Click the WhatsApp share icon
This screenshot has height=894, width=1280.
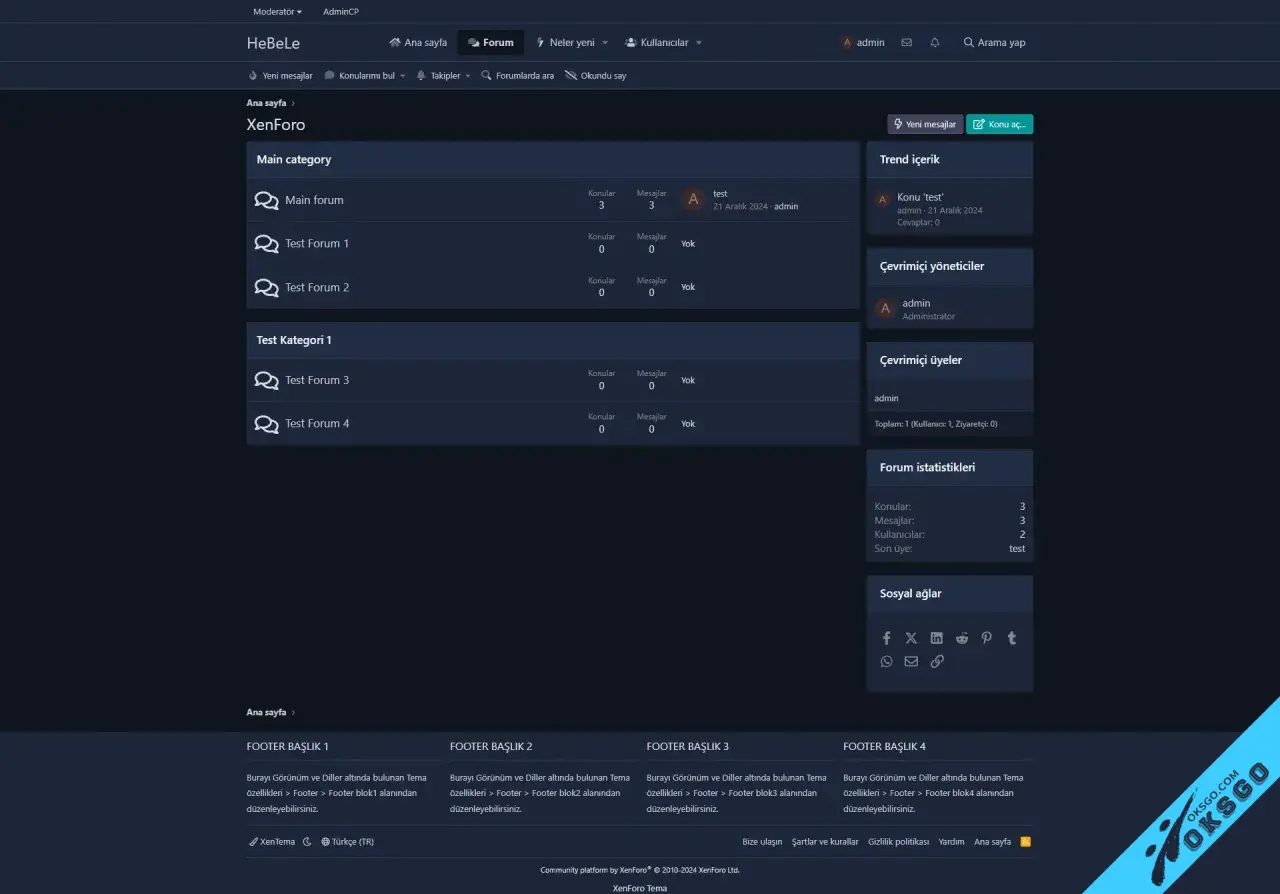[886, 661]
